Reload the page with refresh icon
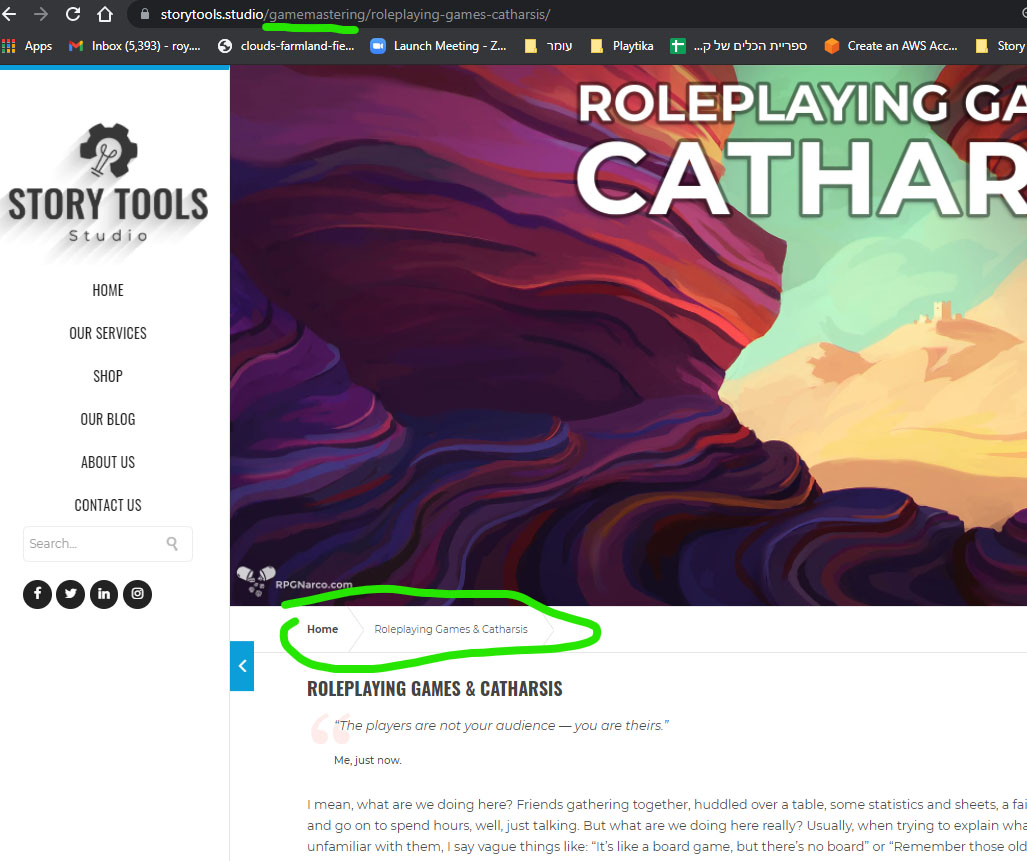Viewport: 1027px width, 861px height. point(73,14)
